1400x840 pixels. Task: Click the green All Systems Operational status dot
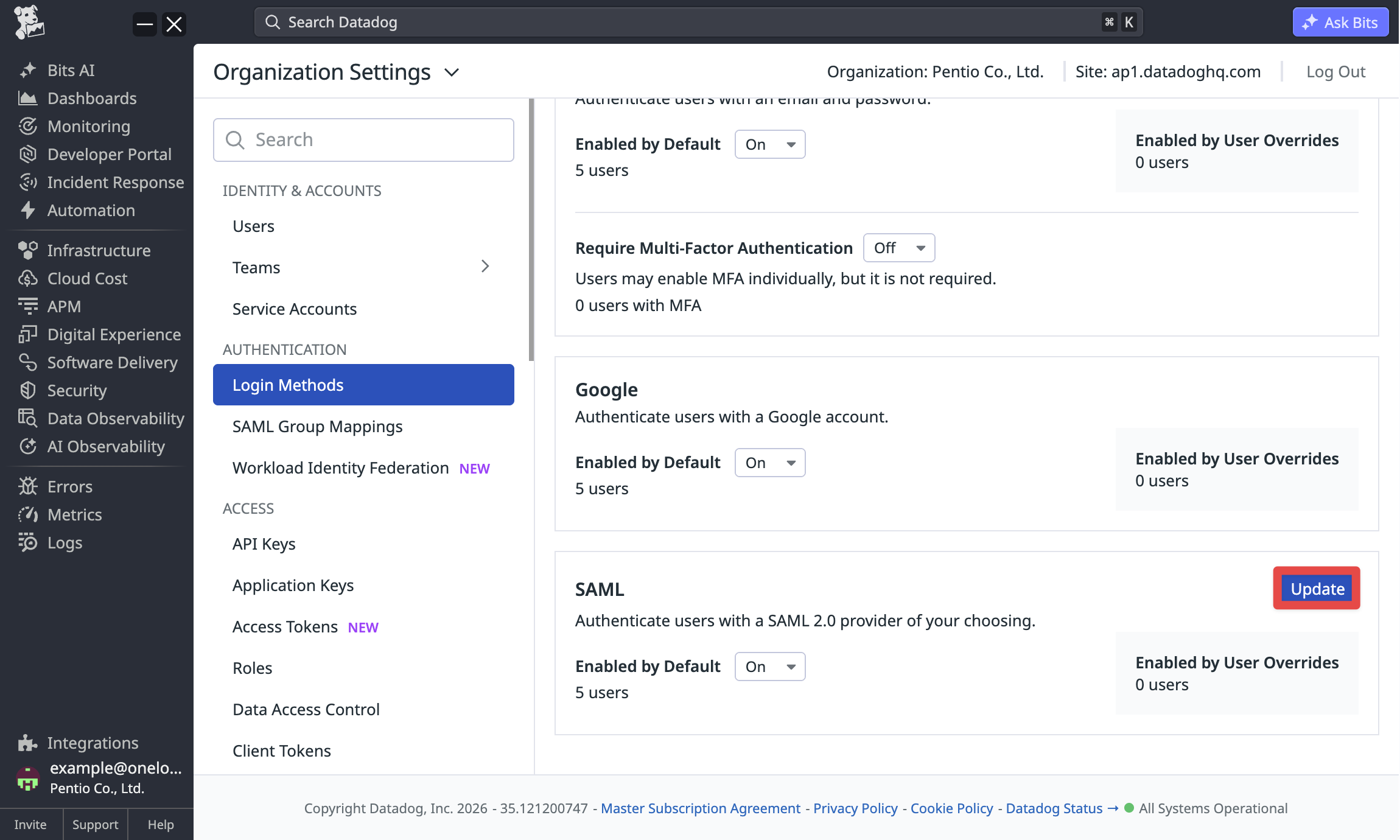[x=1129, y=808]
